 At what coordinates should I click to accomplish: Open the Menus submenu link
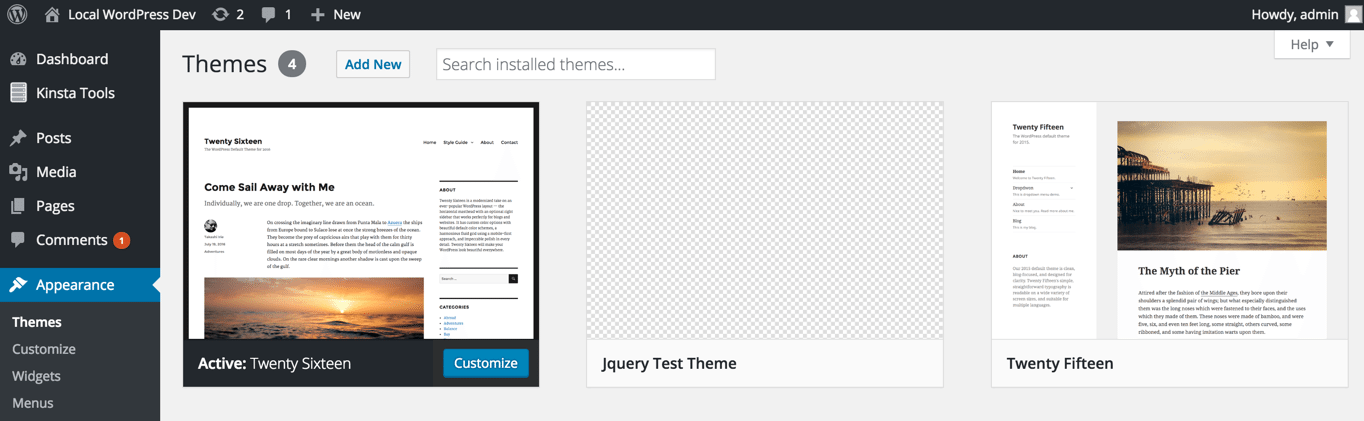pyautogui.click(x=32, y=403)
